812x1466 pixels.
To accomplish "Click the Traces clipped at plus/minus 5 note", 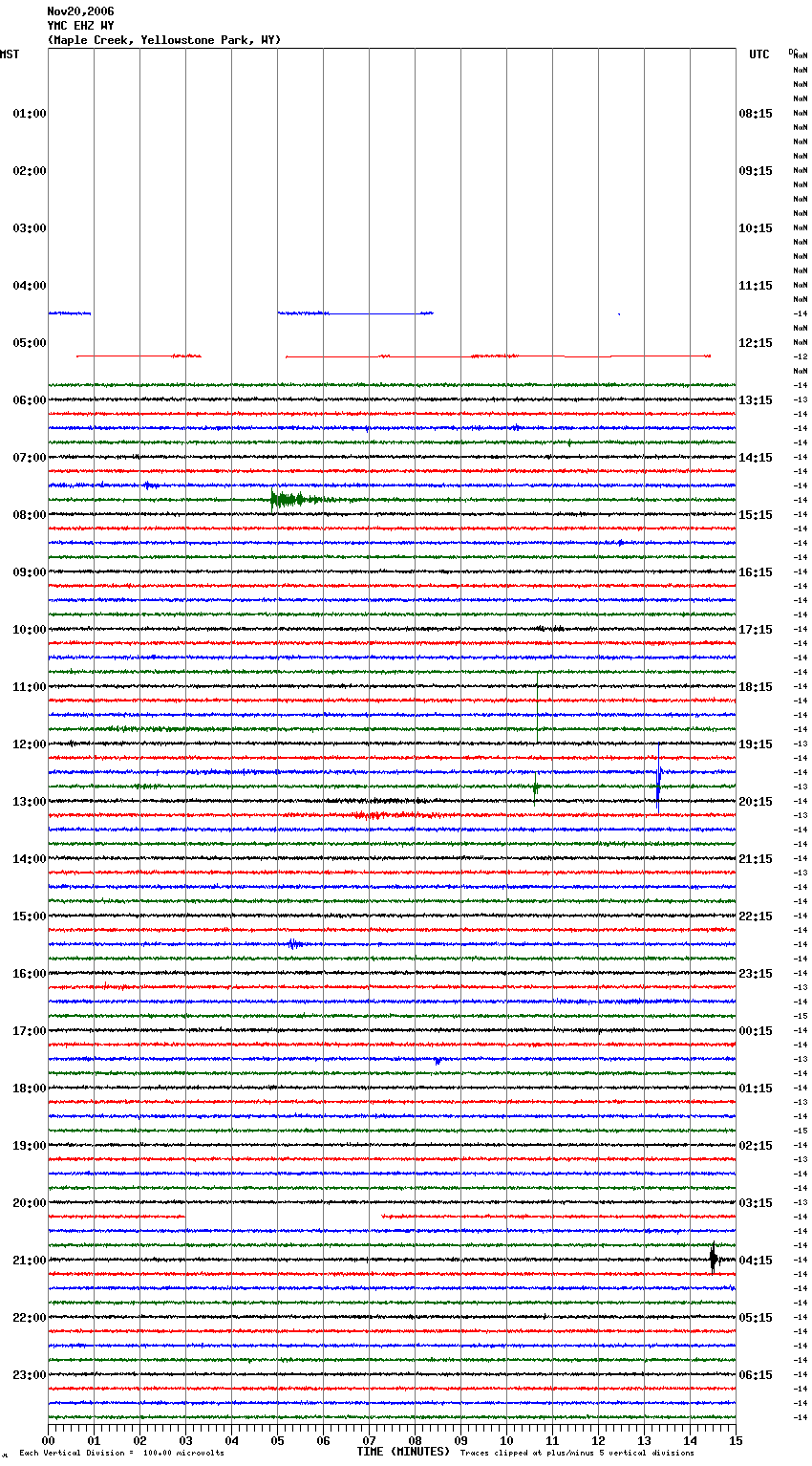I will click(577, 1454).
